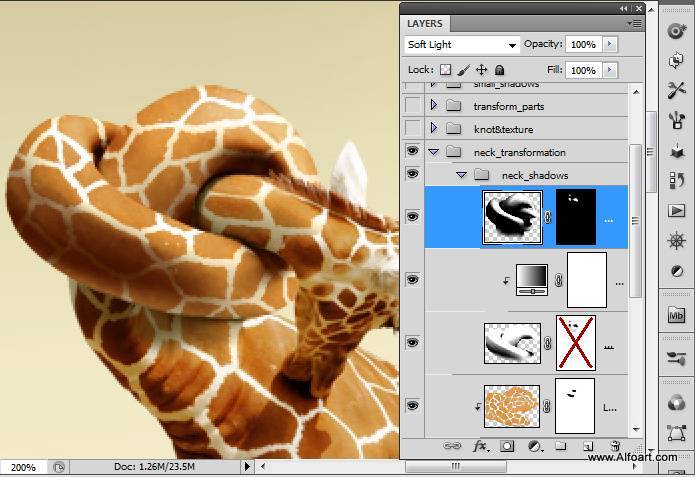Image resolution: width=695 pixels, height=477 pixels.
Task: Switch to the Layers tab
Action: pyautogui.click(x=425, y=22)
